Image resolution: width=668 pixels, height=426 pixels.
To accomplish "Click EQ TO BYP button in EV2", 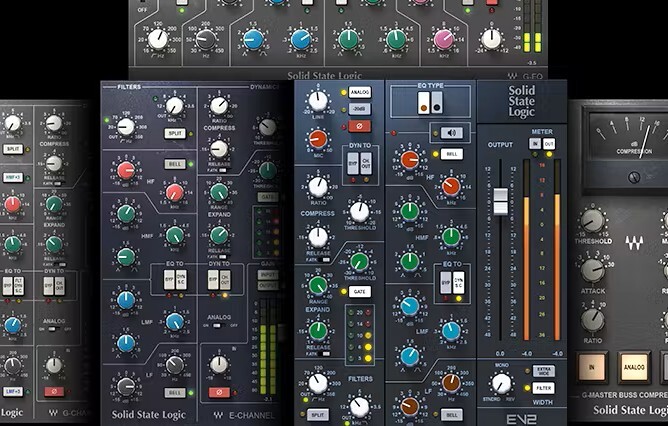I will tap(445, 282).
